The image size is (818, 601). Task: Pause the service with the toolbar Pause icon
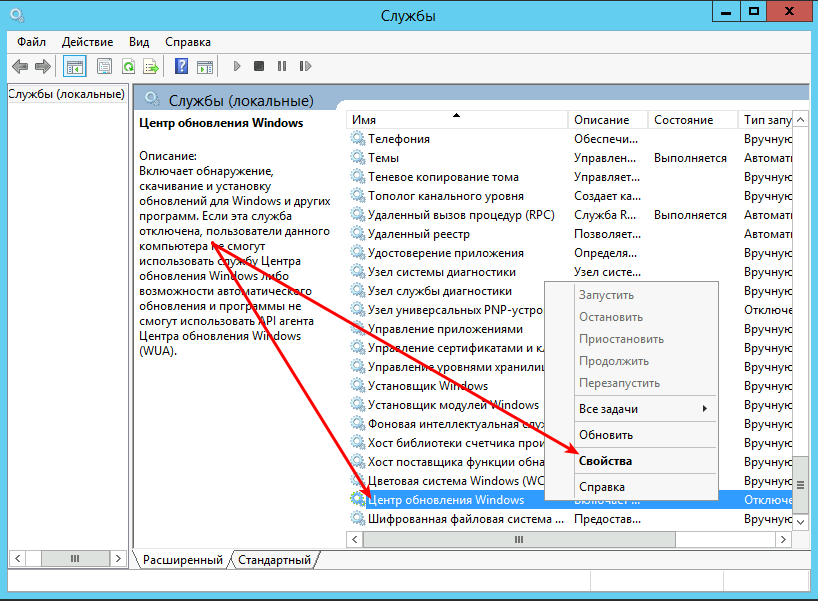pyautogui.click(x=282, y=66)
